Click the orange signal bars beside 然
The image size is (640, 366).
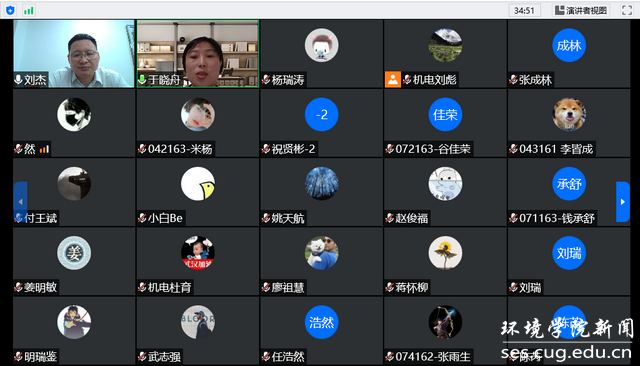(x=44, y=149)
